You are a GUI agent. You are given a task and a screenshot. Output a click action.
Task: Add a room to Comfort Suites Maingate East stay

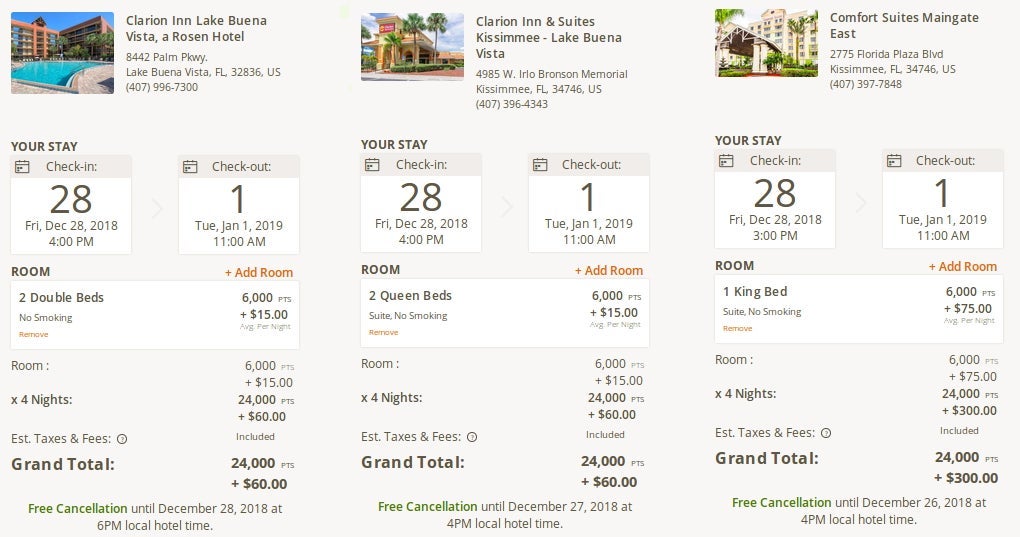[x=963, y=267]
